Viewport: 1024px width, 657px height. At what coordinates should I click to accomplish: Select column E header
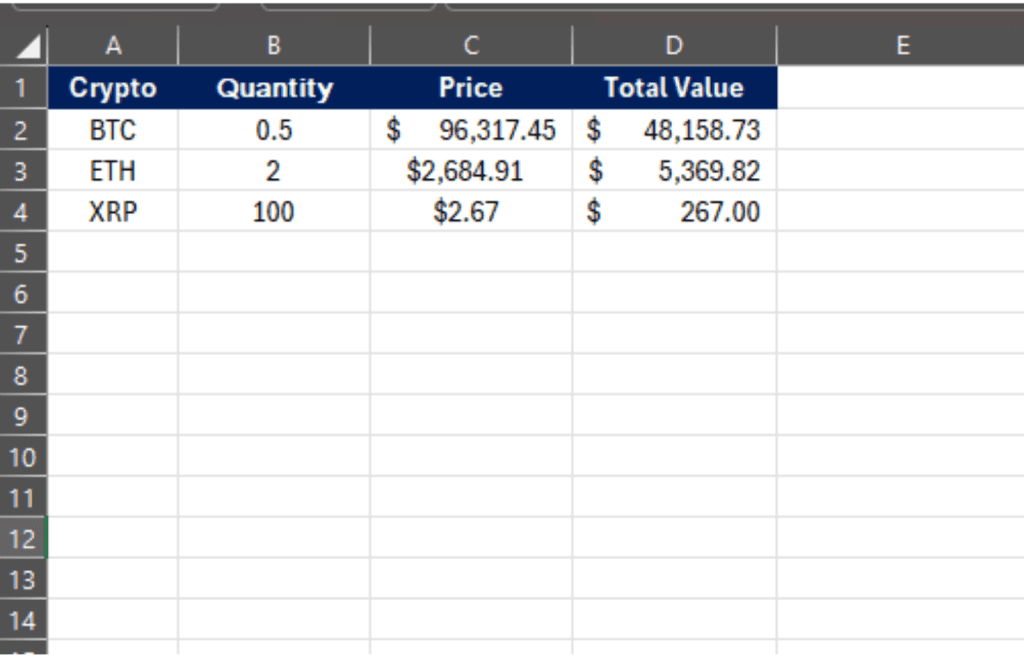pos(901,45)
